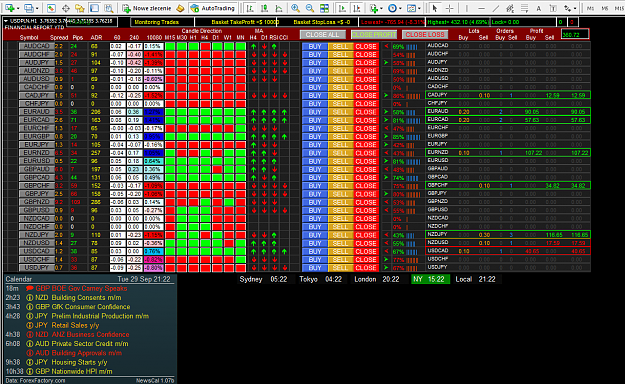625x384 pixels.
Task: Expand the Profiles dropdown arrow
Action: [37, 8]
